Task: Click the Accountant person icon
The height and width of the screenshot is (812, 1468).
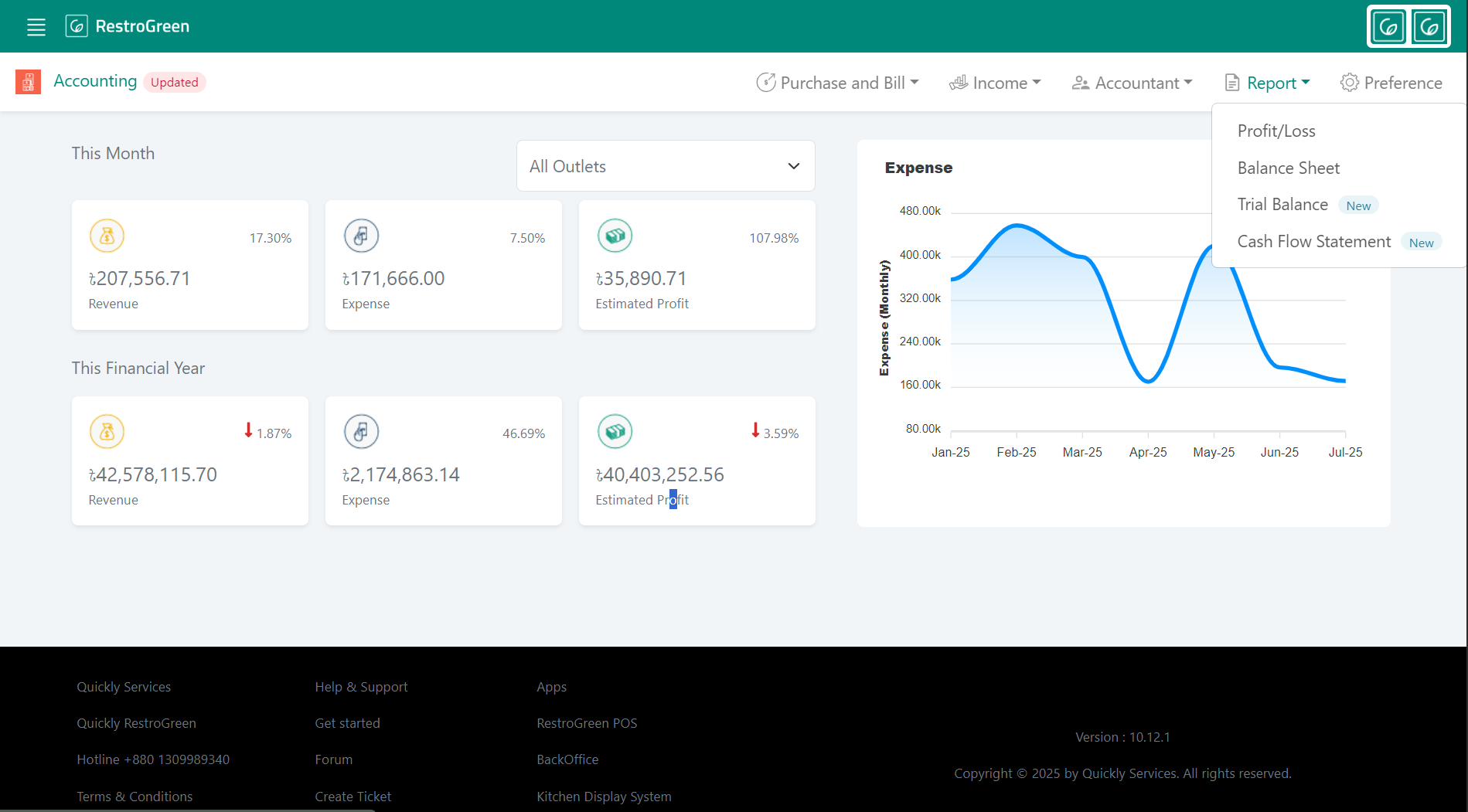Action: 1081,83
